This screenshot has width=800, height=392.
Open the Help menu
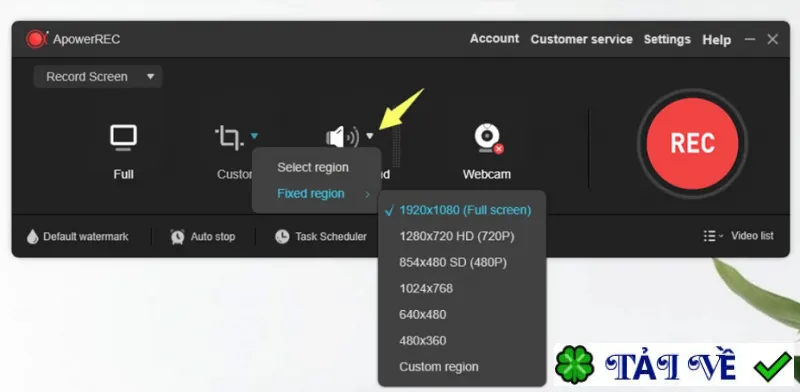pyautogui.click(x=716, y=40)
